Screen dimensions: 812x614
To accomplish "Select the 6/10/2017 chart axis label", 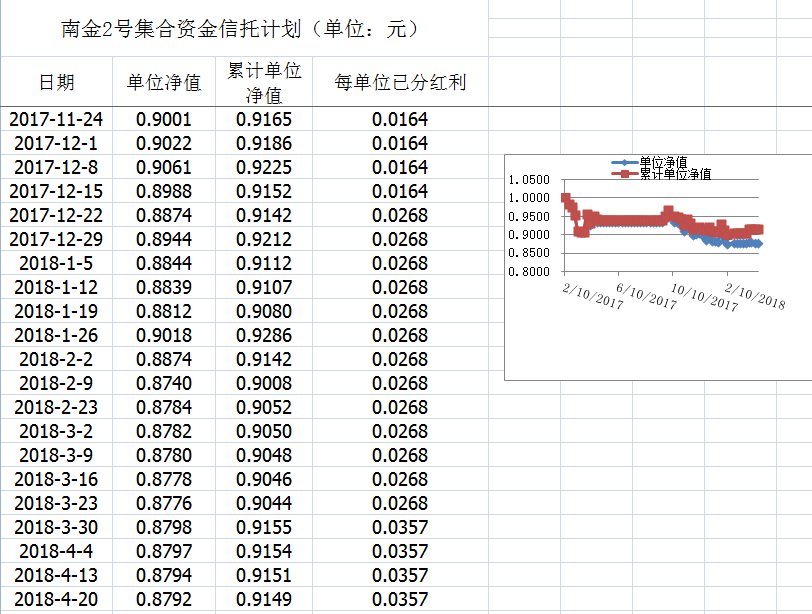I will point(650,294).
